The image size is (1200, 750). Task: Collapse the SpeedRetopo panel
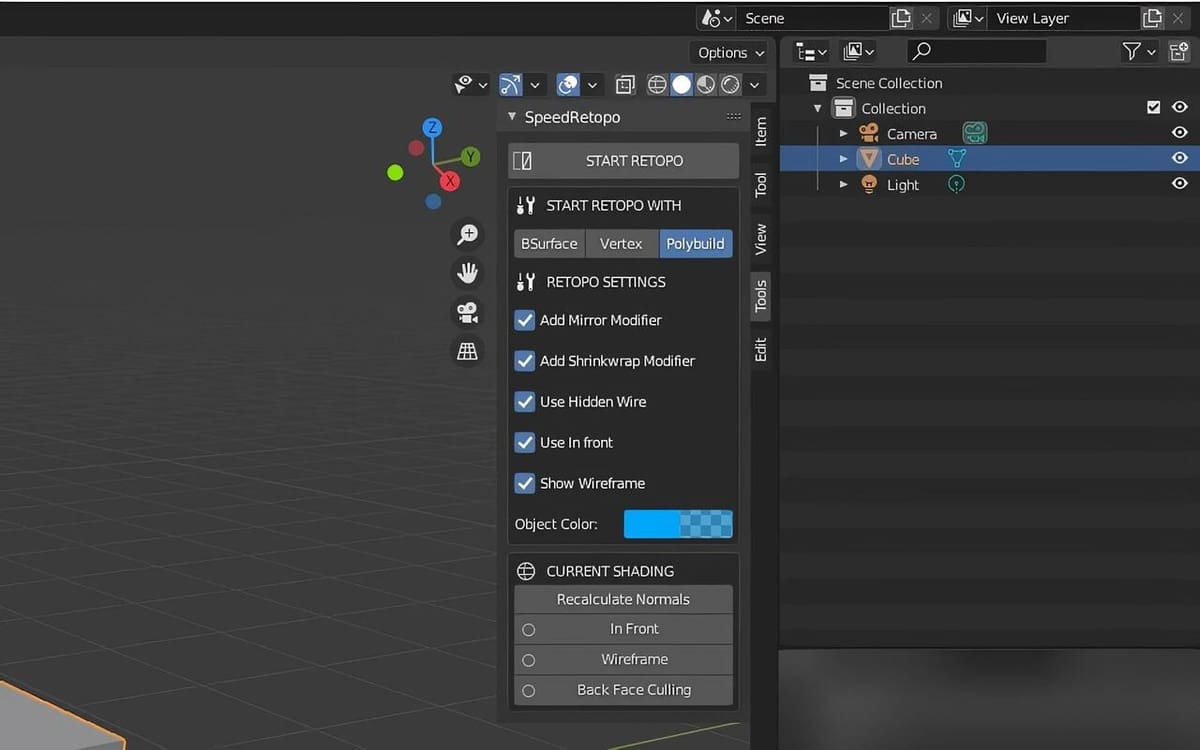click(512, 117)
